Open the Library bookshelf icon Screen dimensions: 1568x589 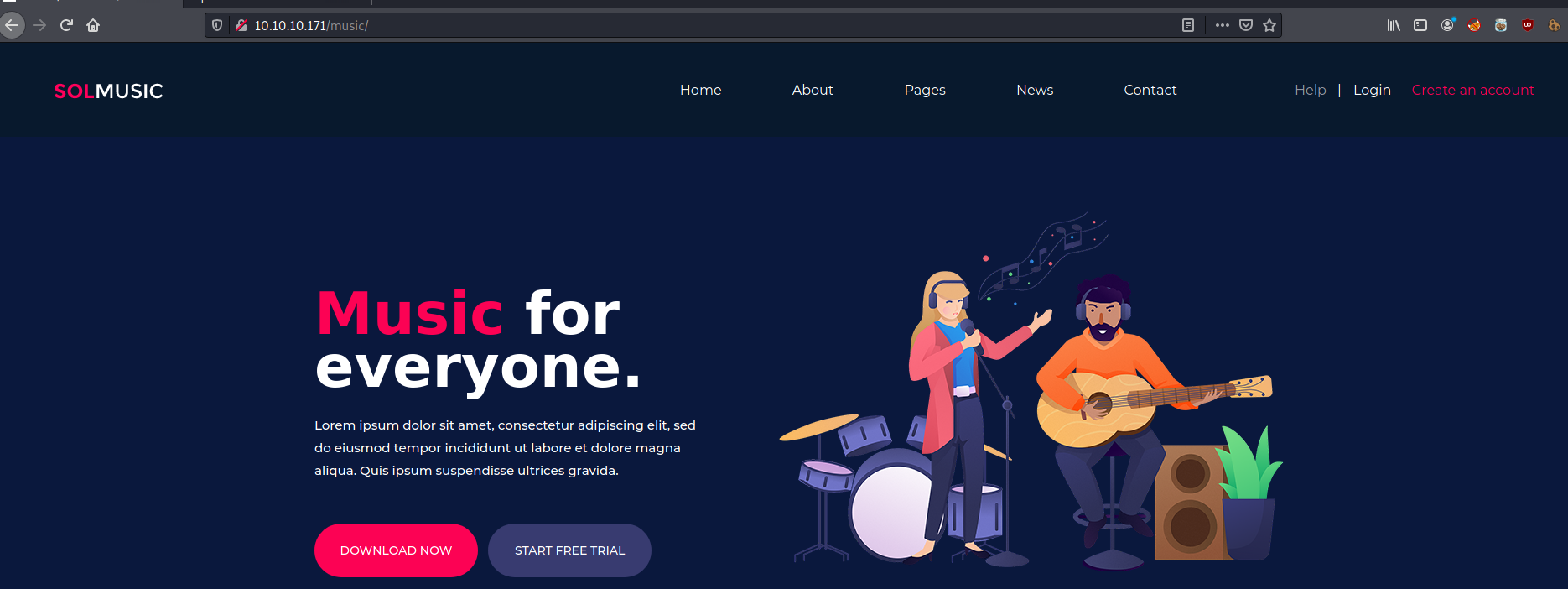(1394, 25)
